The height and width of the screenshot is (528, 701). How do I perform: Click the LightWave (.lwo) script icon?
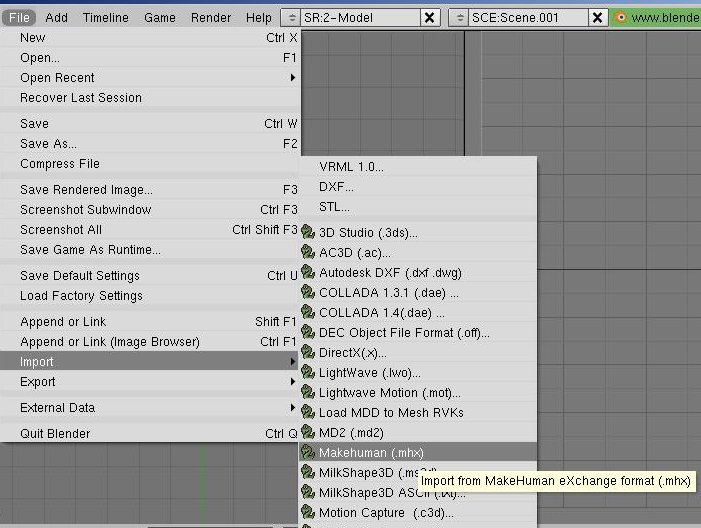308,372
